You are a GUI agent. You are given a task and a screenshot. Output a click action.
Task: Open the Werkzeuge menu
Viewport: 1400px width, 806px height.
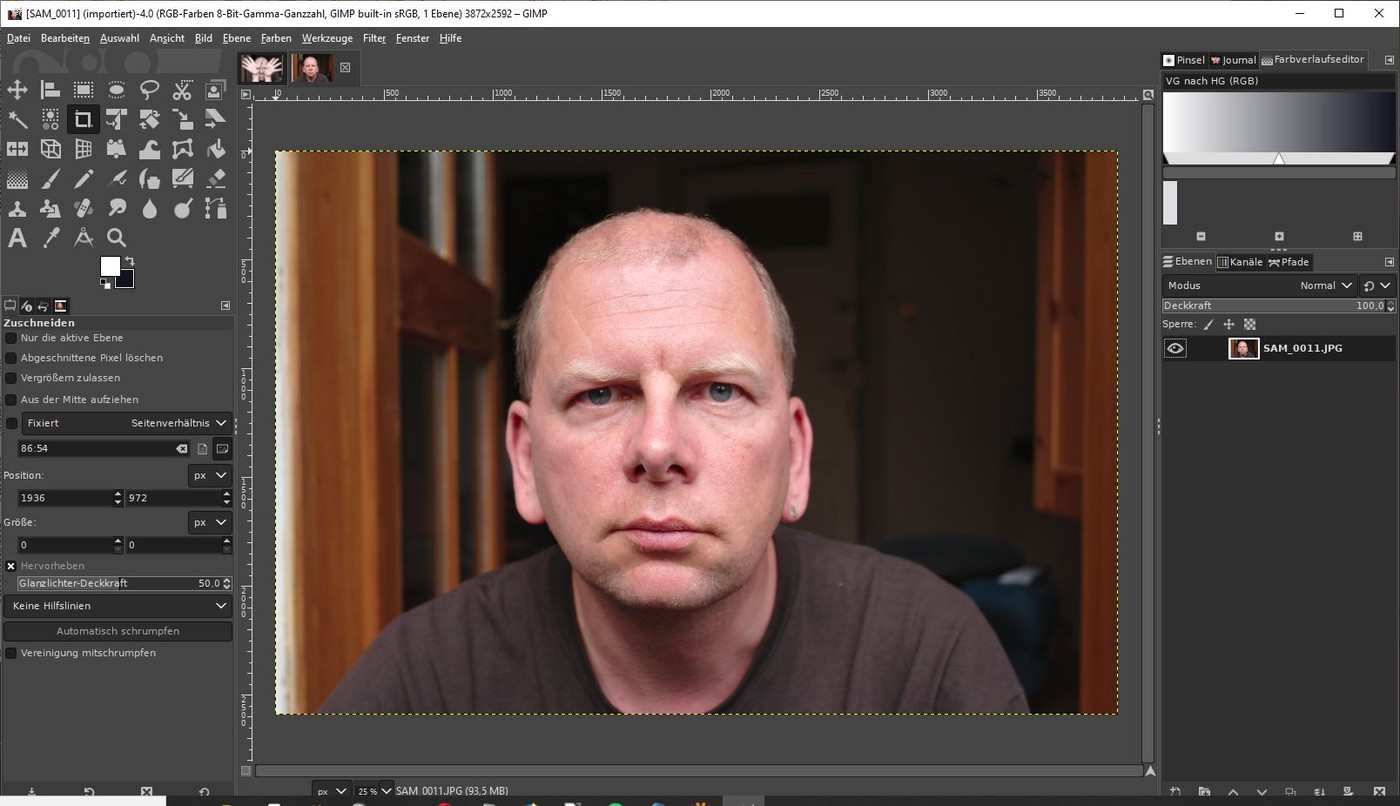[x=328, y=38]
